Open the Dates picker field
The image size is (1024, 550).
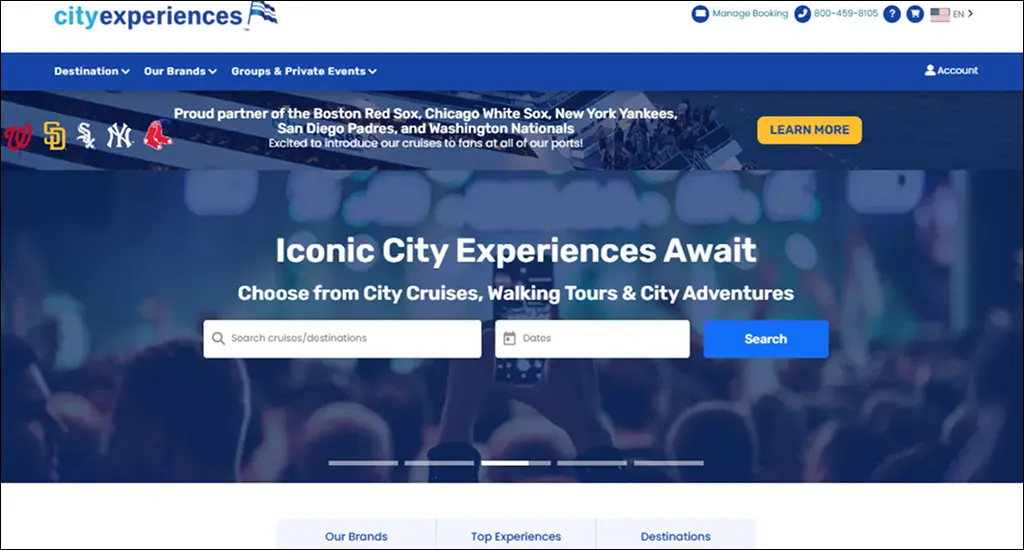click(592, 338)
